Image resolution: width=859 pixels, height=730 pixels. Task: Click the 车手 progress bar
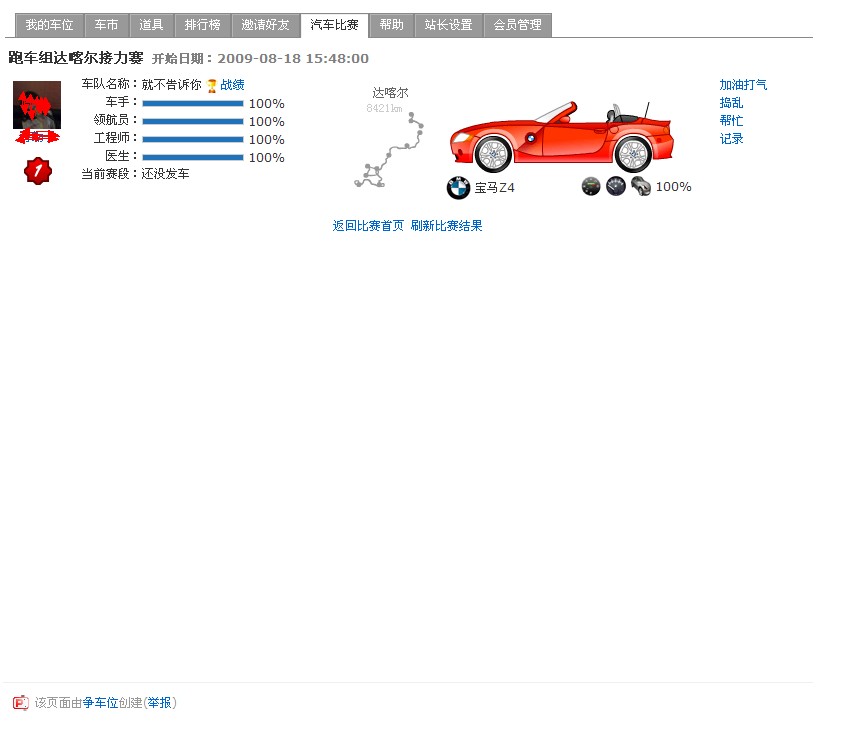pyautogui.click(x=193, y=103)
